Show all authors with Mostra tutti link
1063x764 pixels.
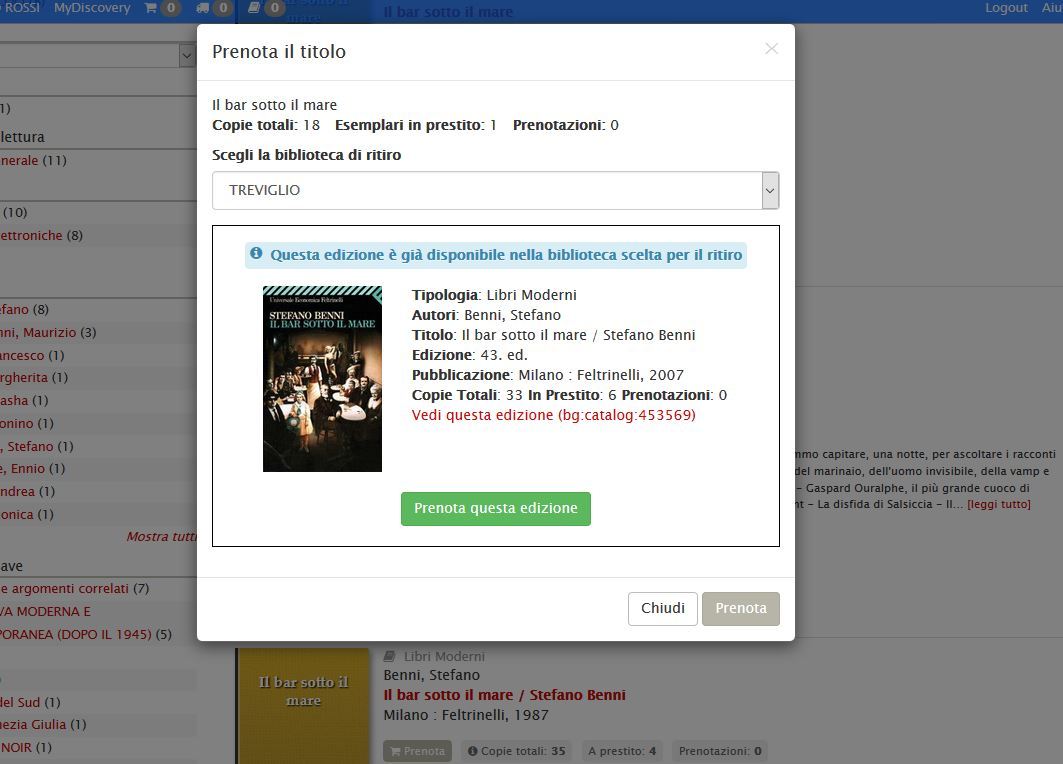pos(161,537)
